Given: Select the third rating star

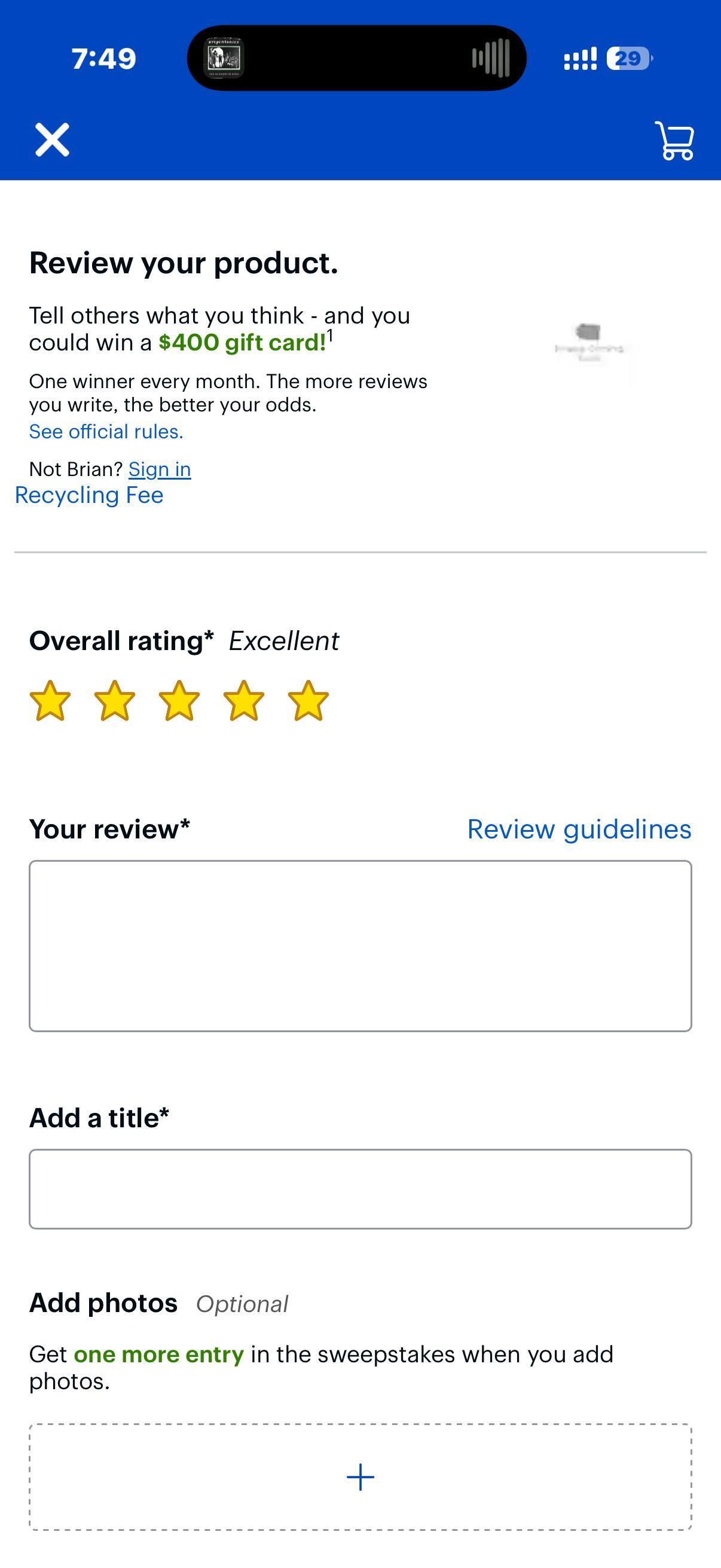Looking at the screenshot, I should click(179, 701).
